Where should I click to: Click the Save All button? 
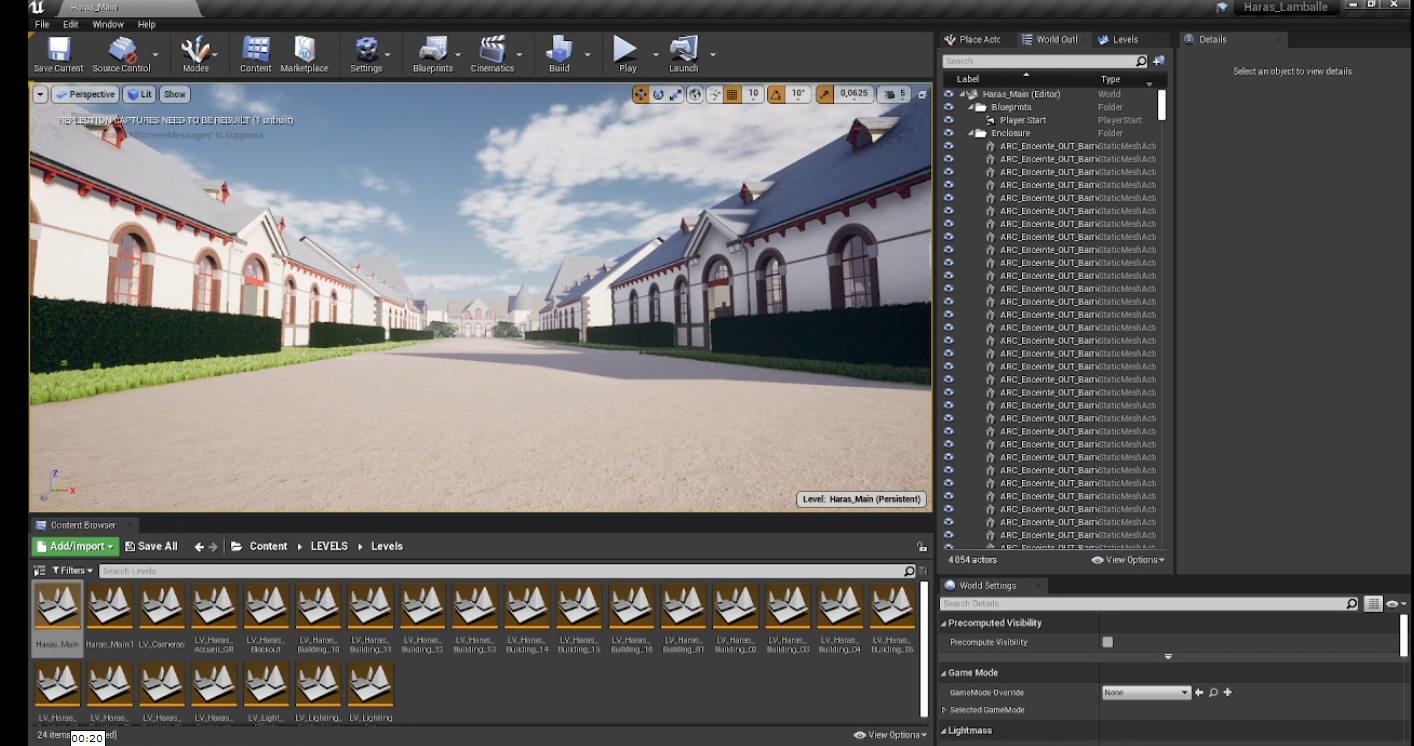(x=151, y=546)
